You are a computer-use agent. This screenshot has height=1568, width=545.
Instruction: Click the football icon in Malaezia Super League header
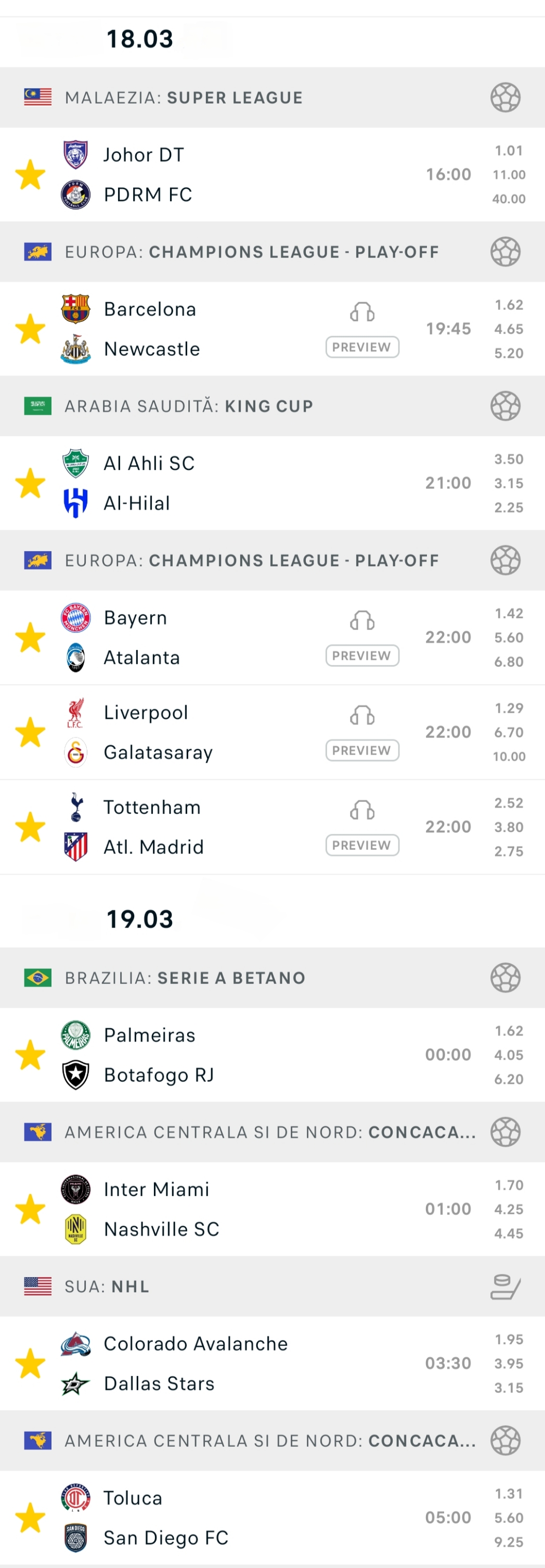pos(505,97)
